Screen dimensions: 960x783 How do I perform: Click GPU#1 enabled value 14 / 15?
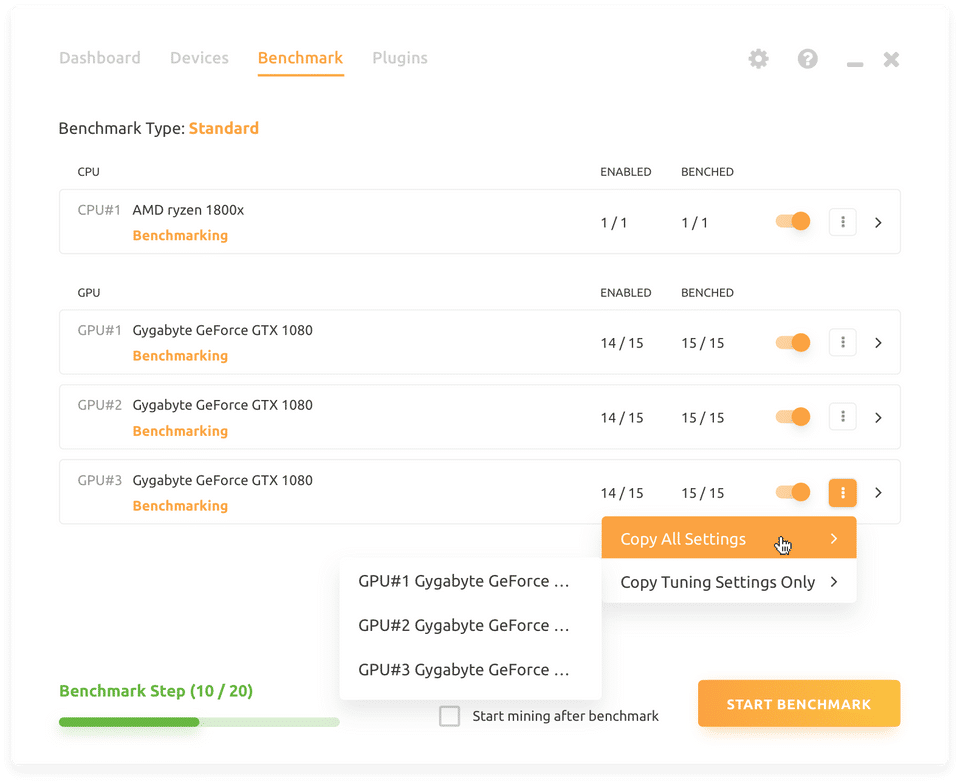click(x=622, y=343)
